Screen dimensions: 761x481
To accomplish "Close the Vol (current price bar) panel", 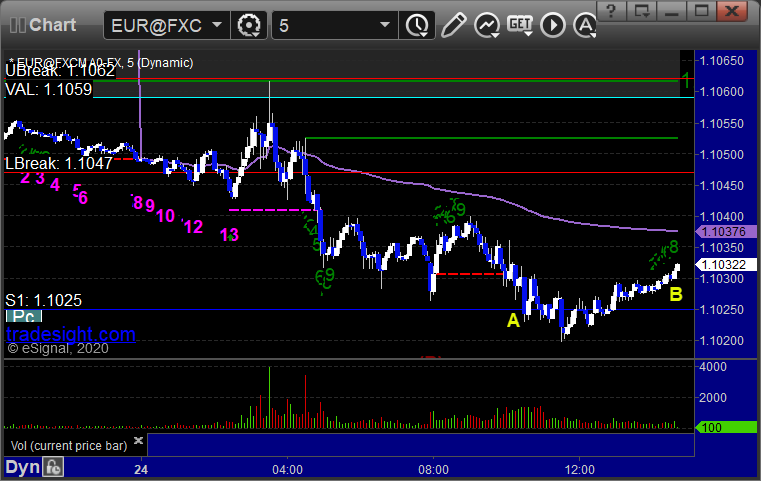I will [138, 440].
